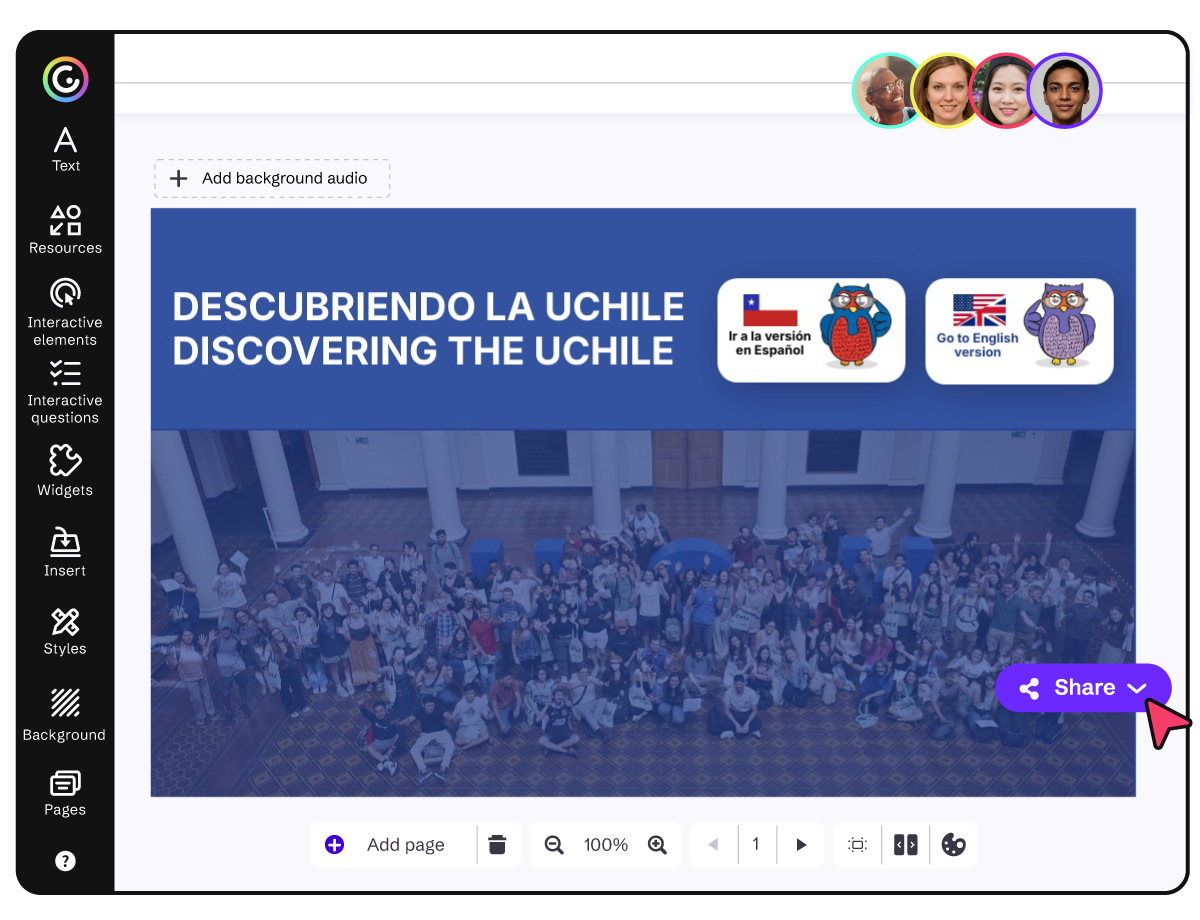
Task: Click the trash icon to delete this page
Action: 498,845
